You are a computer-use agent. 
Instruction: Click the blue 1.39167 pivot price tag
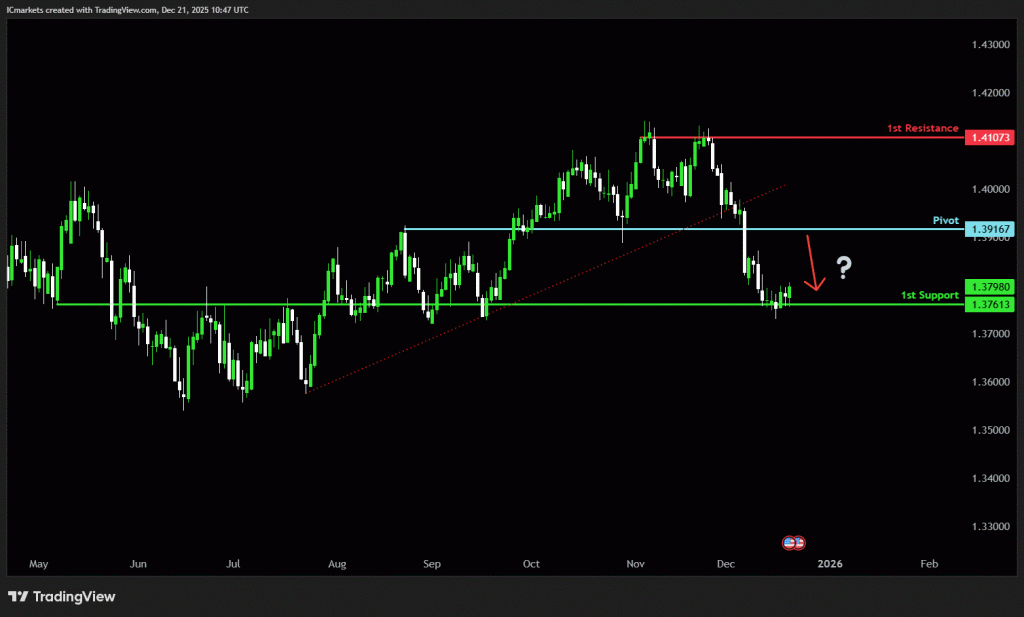[x=989, y=230]
